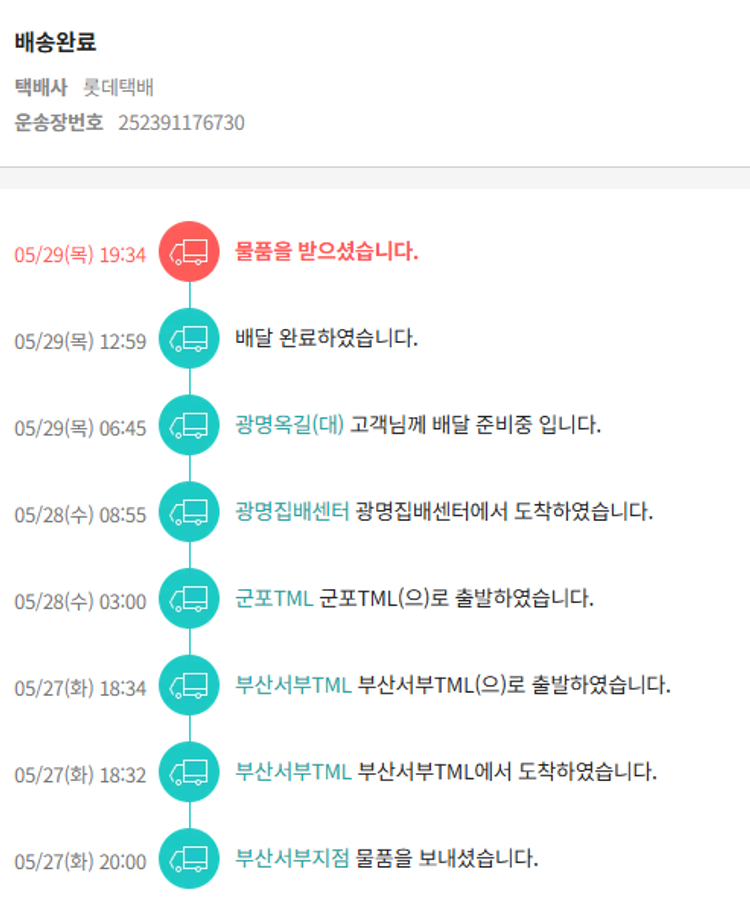750x898 pixels.
Task: Click the 배달 완료하였습니다 status text
Action: 326,338
